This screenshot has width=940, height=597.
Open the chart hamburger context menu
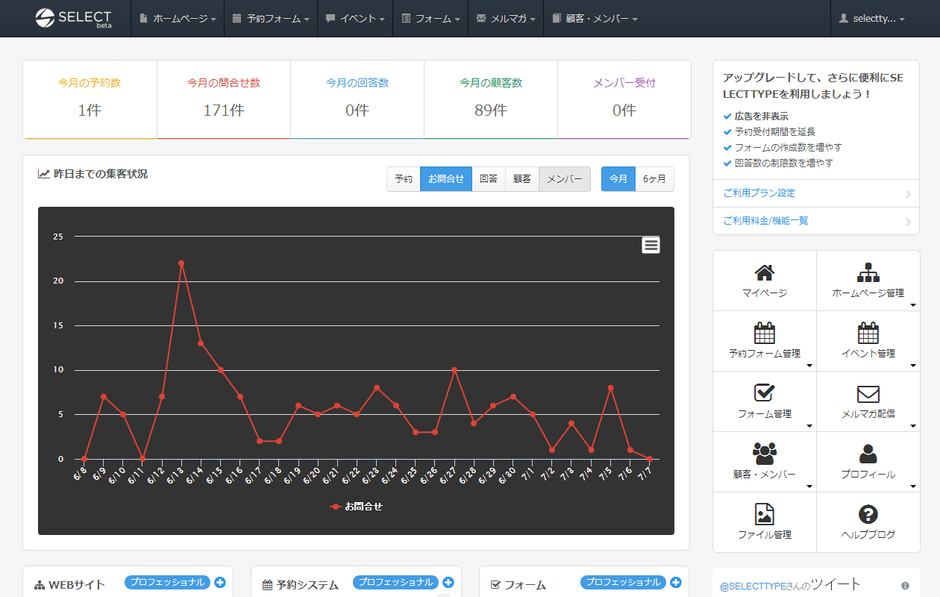[651, 245]
